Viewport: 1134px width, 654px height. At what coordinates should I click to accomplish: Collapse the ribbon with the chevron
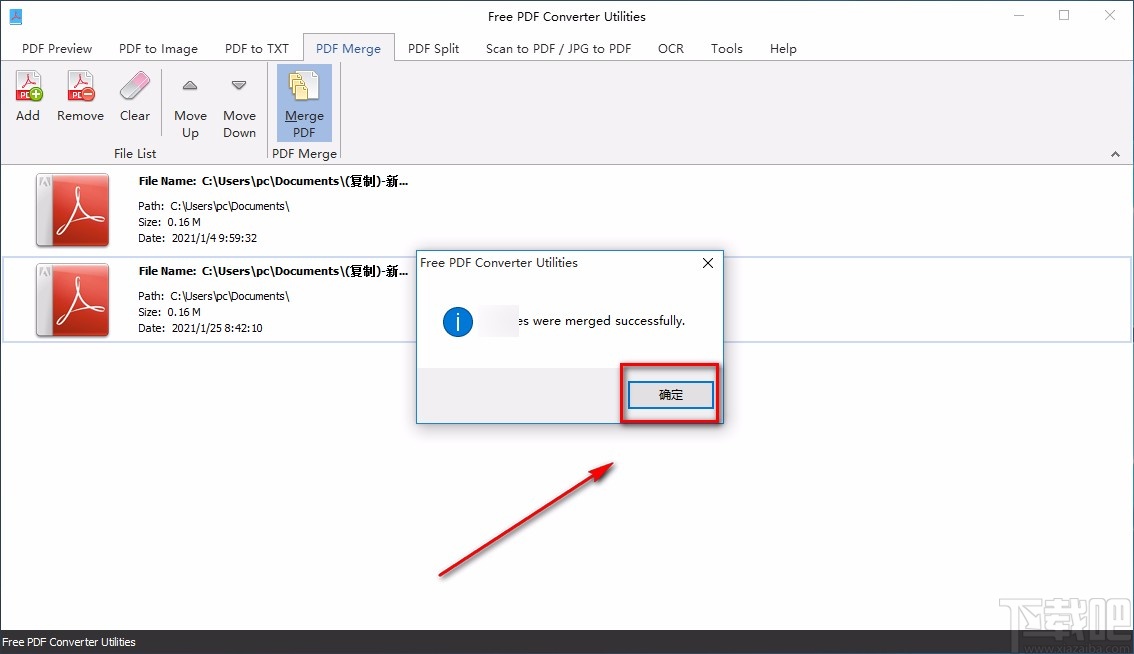click(x=1115, y=154)
